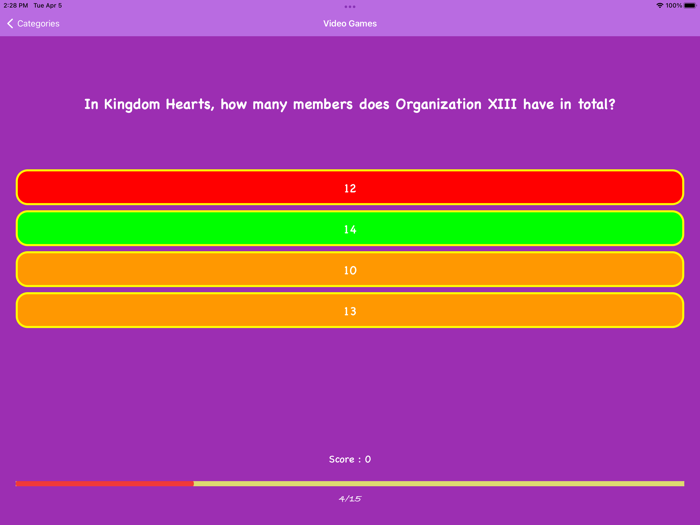Tap the 2:28 PM clock
Screen dimensions: 700x525
pos(16,5)
